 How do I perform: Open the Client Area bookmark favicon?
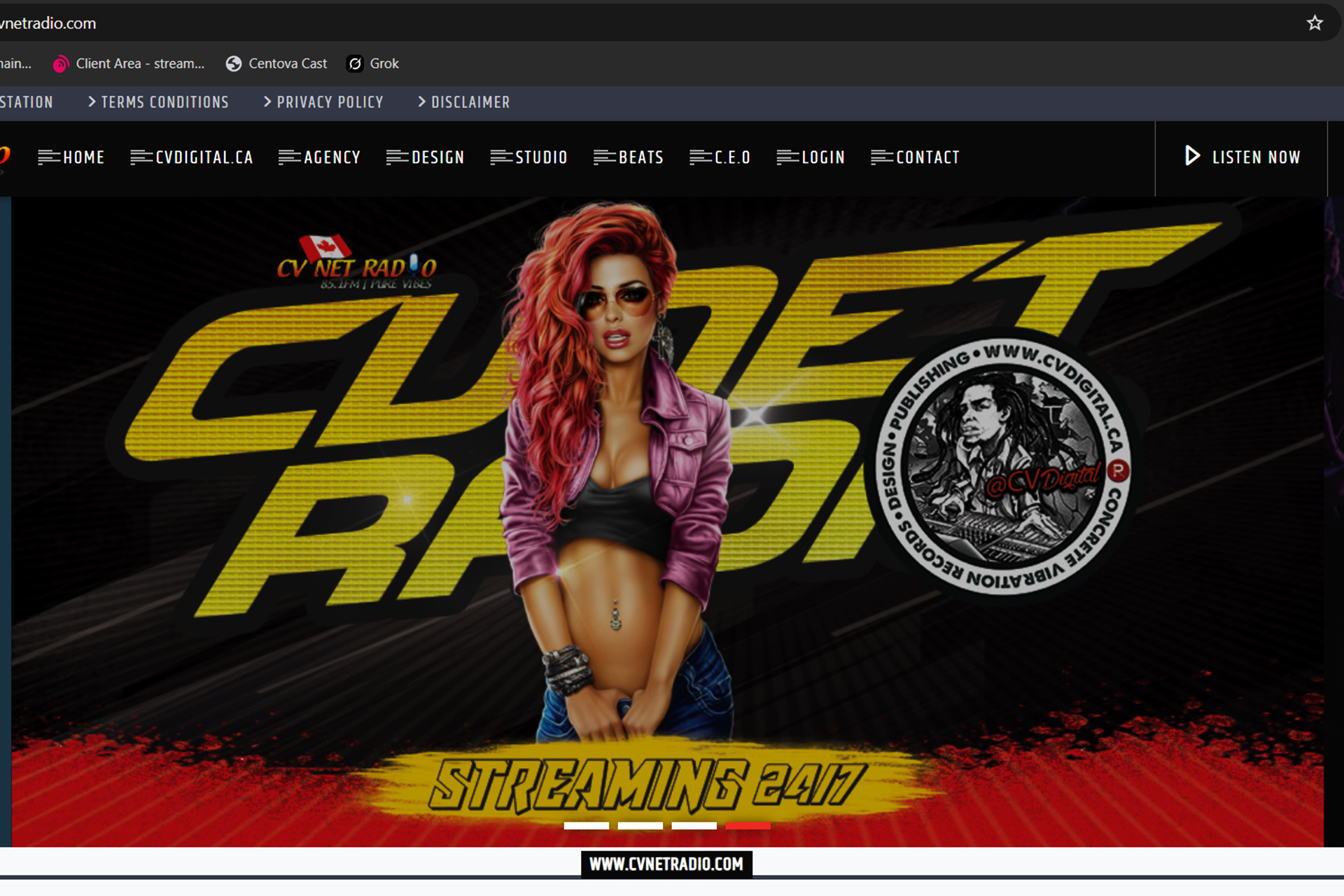tap(61, 64)
